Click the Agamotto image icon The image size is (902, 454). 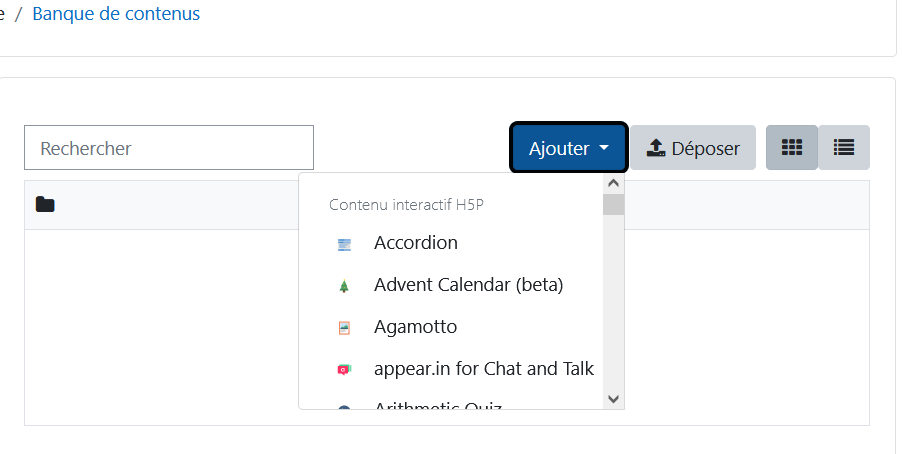tap(344, 328)
